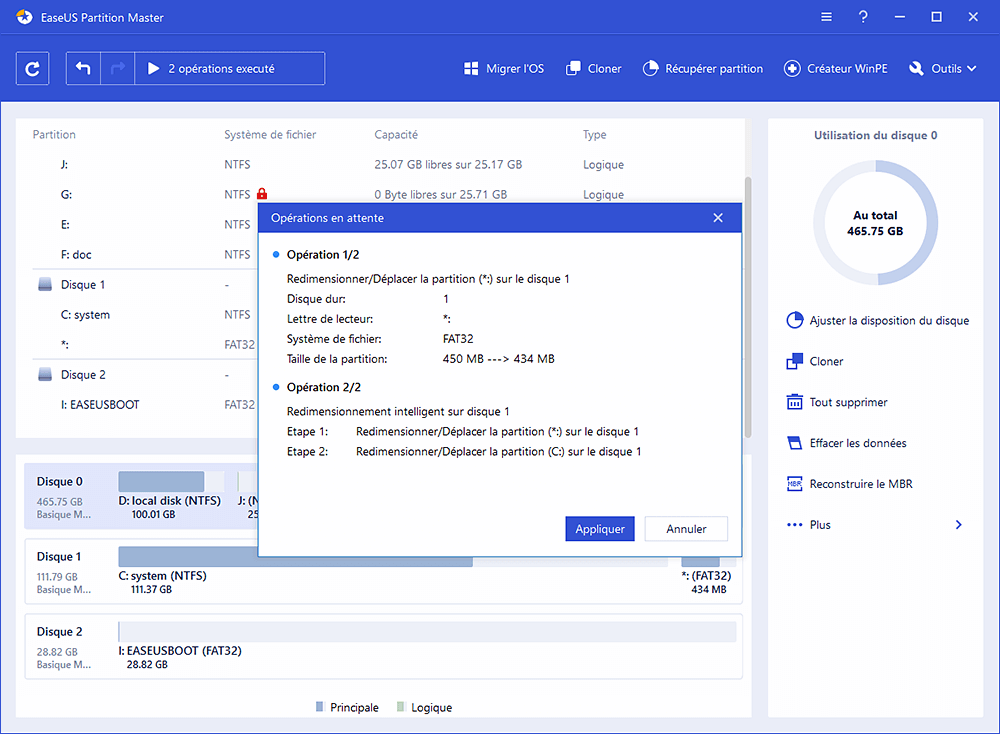This screenshot has width=1000, height=734.
Task: Undo the last operation with the back arrow
Action: pyautogui.click(x=83, y=68)
